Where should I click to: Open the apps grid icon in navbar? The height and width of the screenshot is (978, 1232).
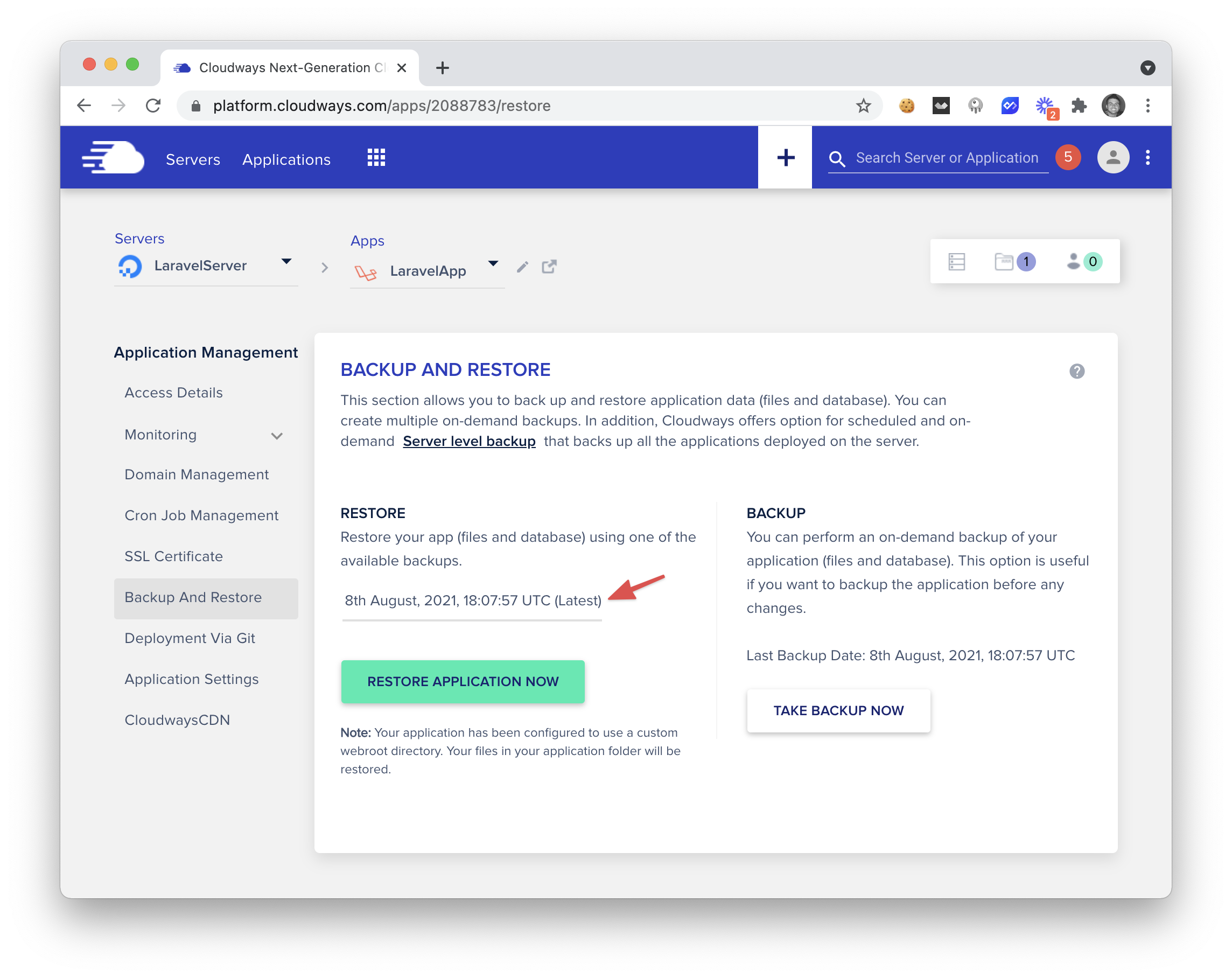(x=376, y=158)
